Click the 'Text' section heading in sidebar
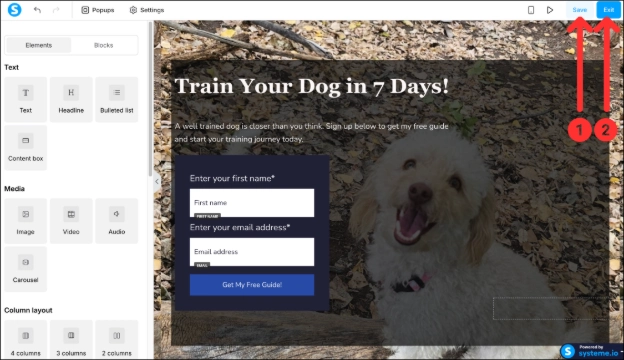Image resolution: width=624 pixels, height=360 pixels. coord(12,67)
